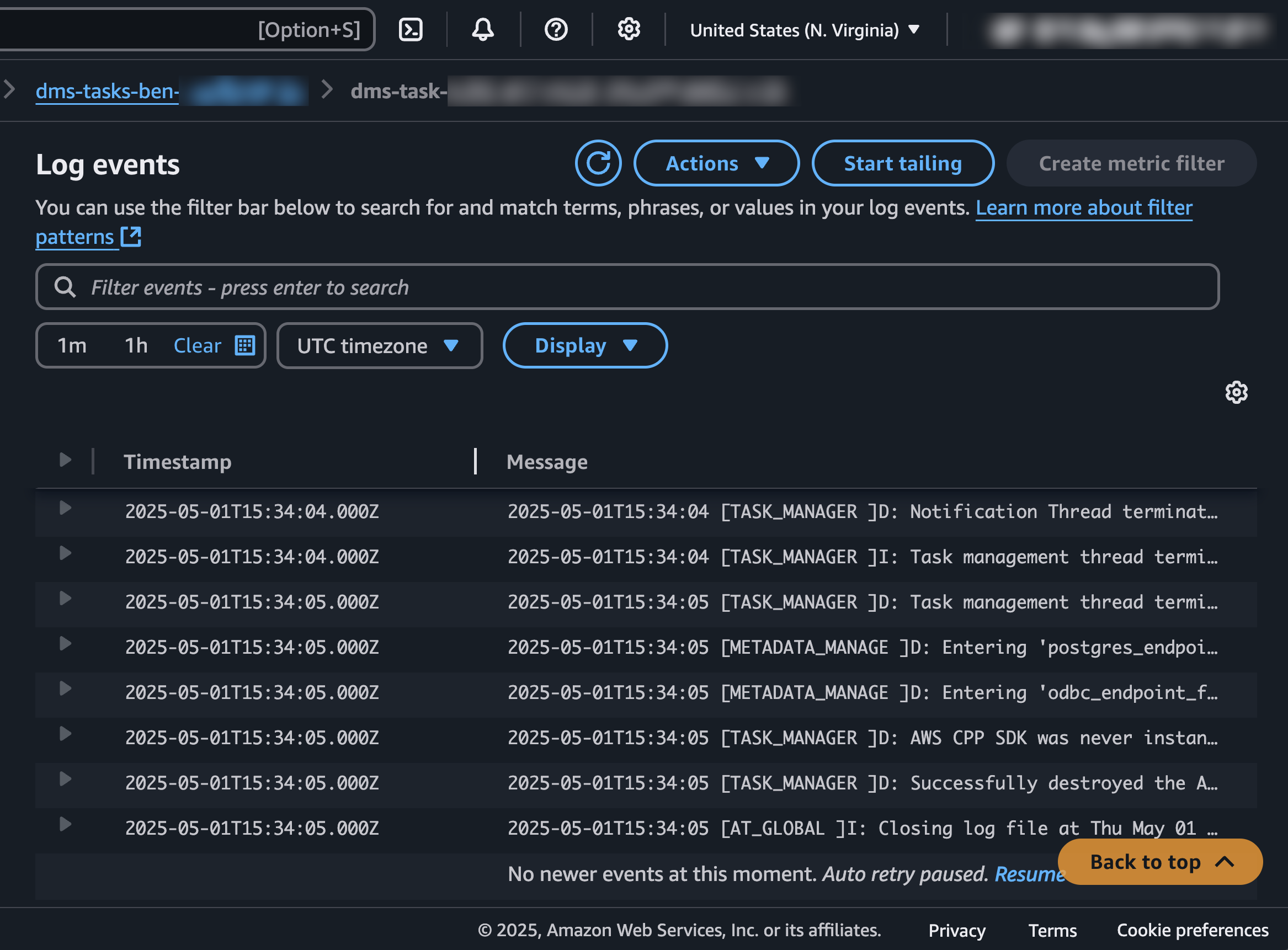Open the help icon in the top bar
Screen dimensions: 1288x950
pyautogui.click(x=555, y=29)
